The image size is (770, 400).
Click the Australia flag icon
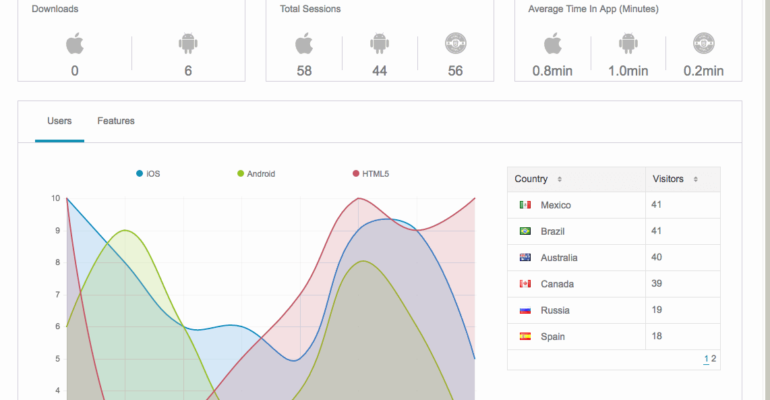click(x=525, y=257)
